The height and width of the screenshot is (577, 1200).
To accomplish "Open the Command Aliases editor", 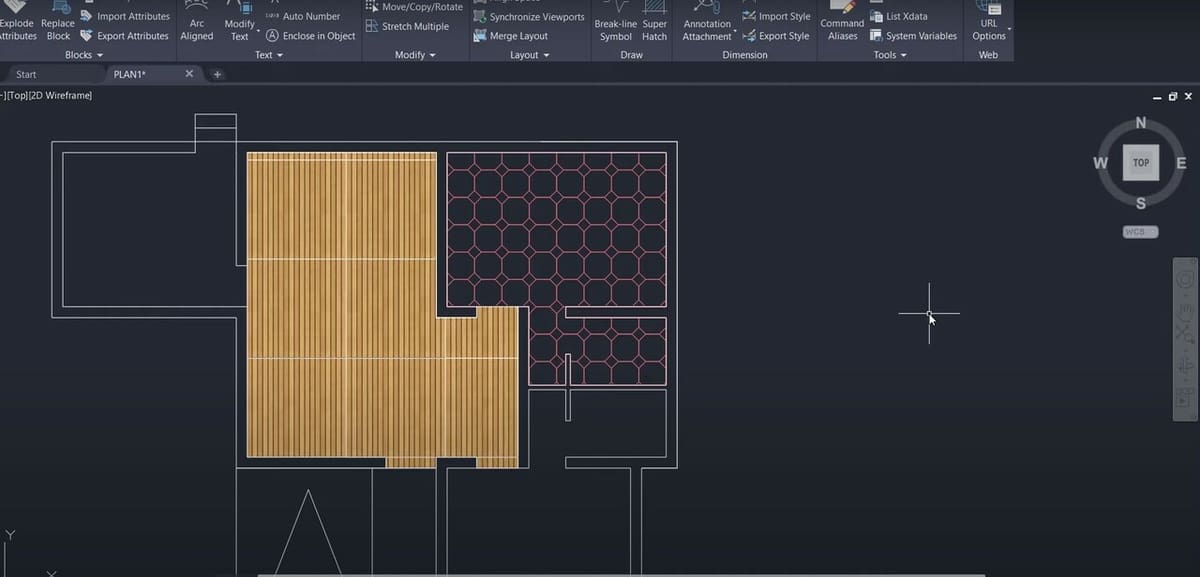I will coord(842,22).
